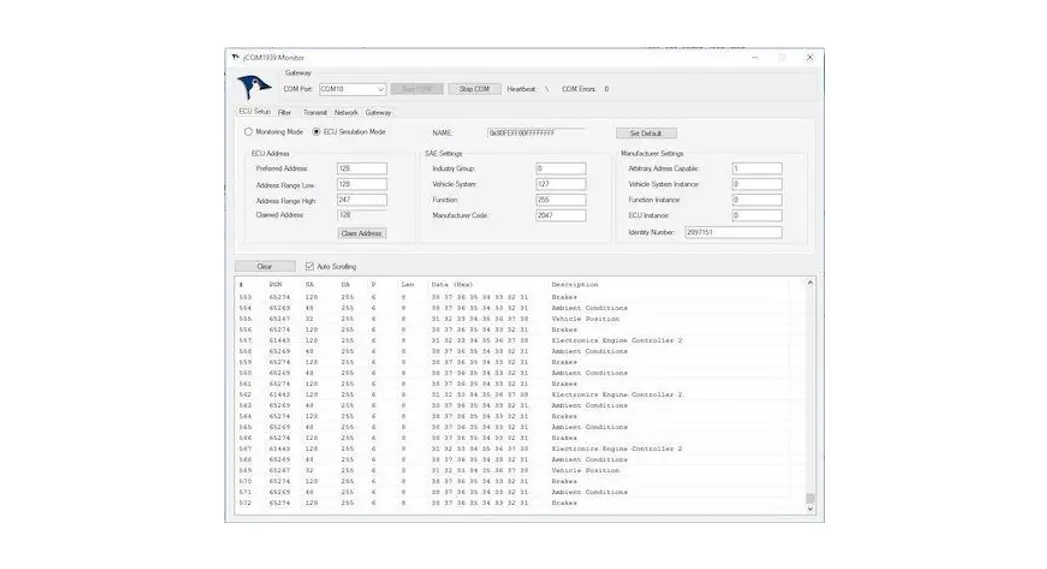Clear the message log with Clear button
1047x569 pixels.
[264, 267]
